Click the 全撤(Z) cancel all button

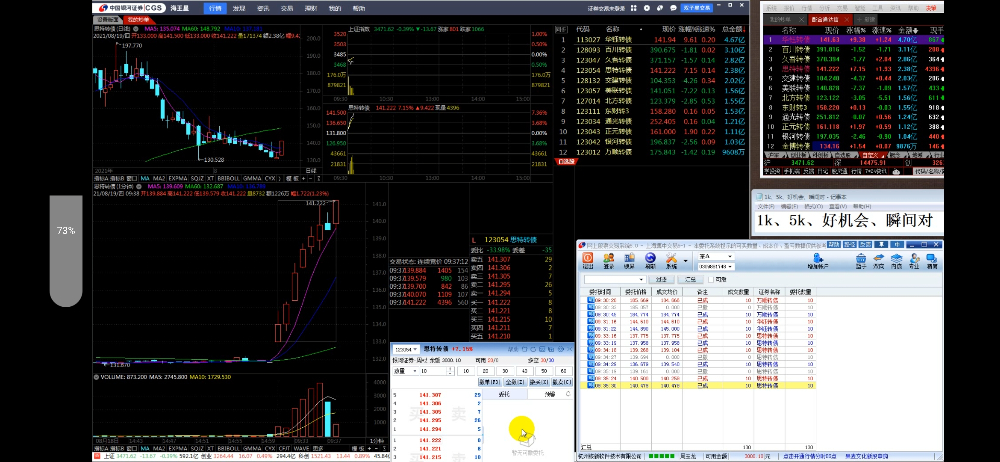point(515,382)
